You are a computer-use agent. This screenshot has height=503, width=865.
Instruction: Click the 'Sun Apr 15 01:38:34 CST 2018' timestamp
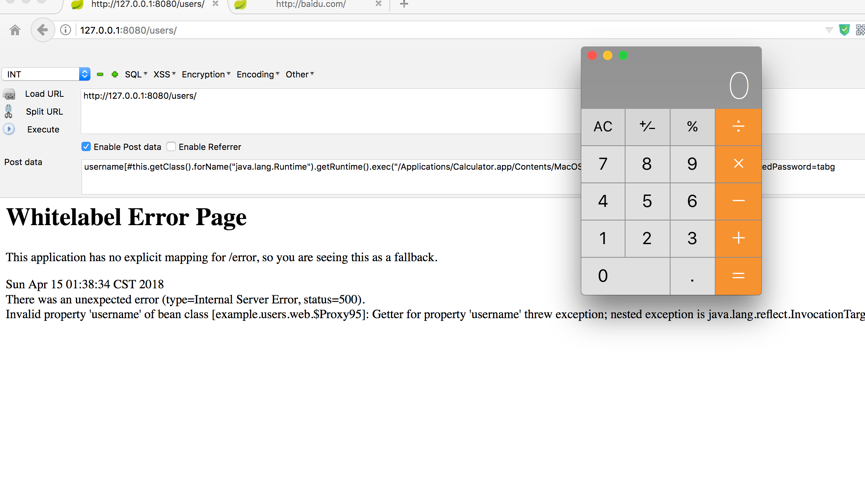click(85, 284)
